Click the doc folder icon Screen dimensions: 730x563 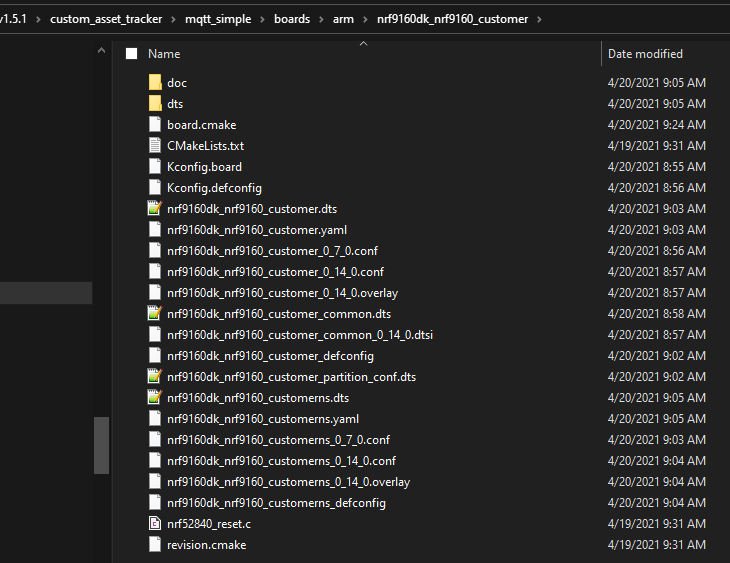point(155,83)
